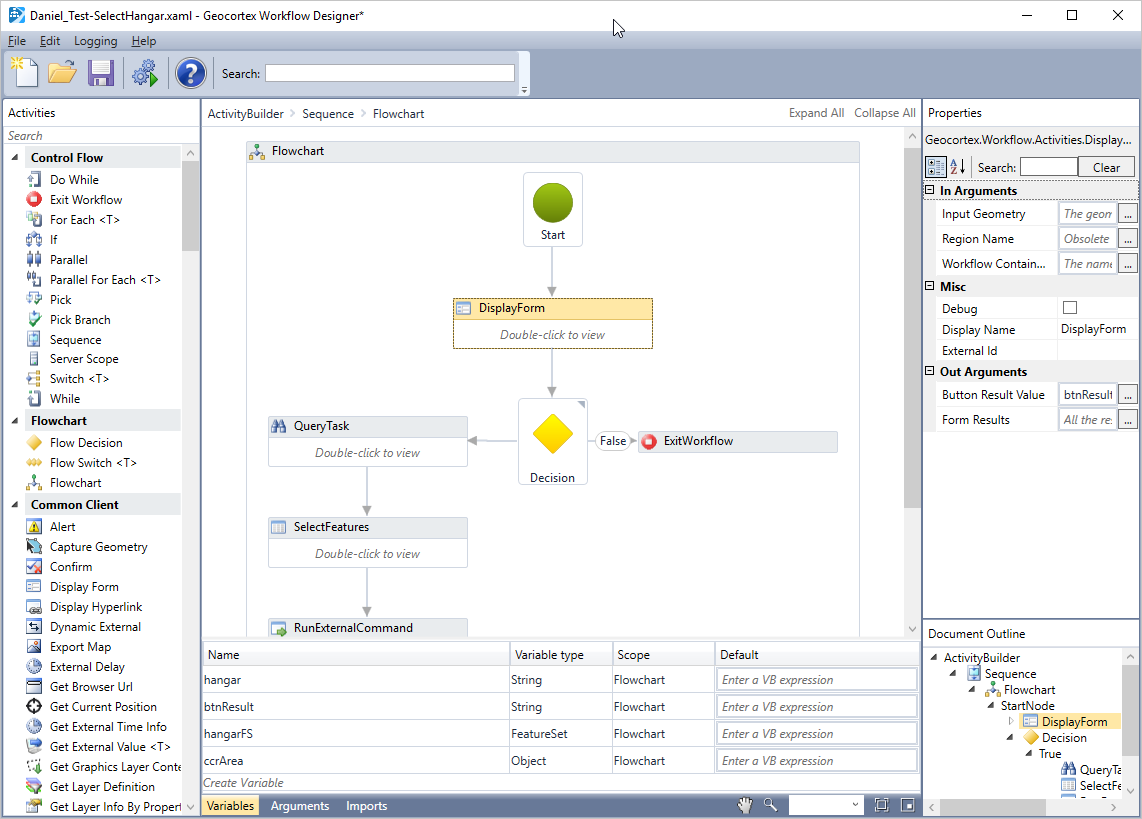The width and height of the screenshot is (1142, 819).
Task: Open an existing workflow file
Action: pos(62,73)
